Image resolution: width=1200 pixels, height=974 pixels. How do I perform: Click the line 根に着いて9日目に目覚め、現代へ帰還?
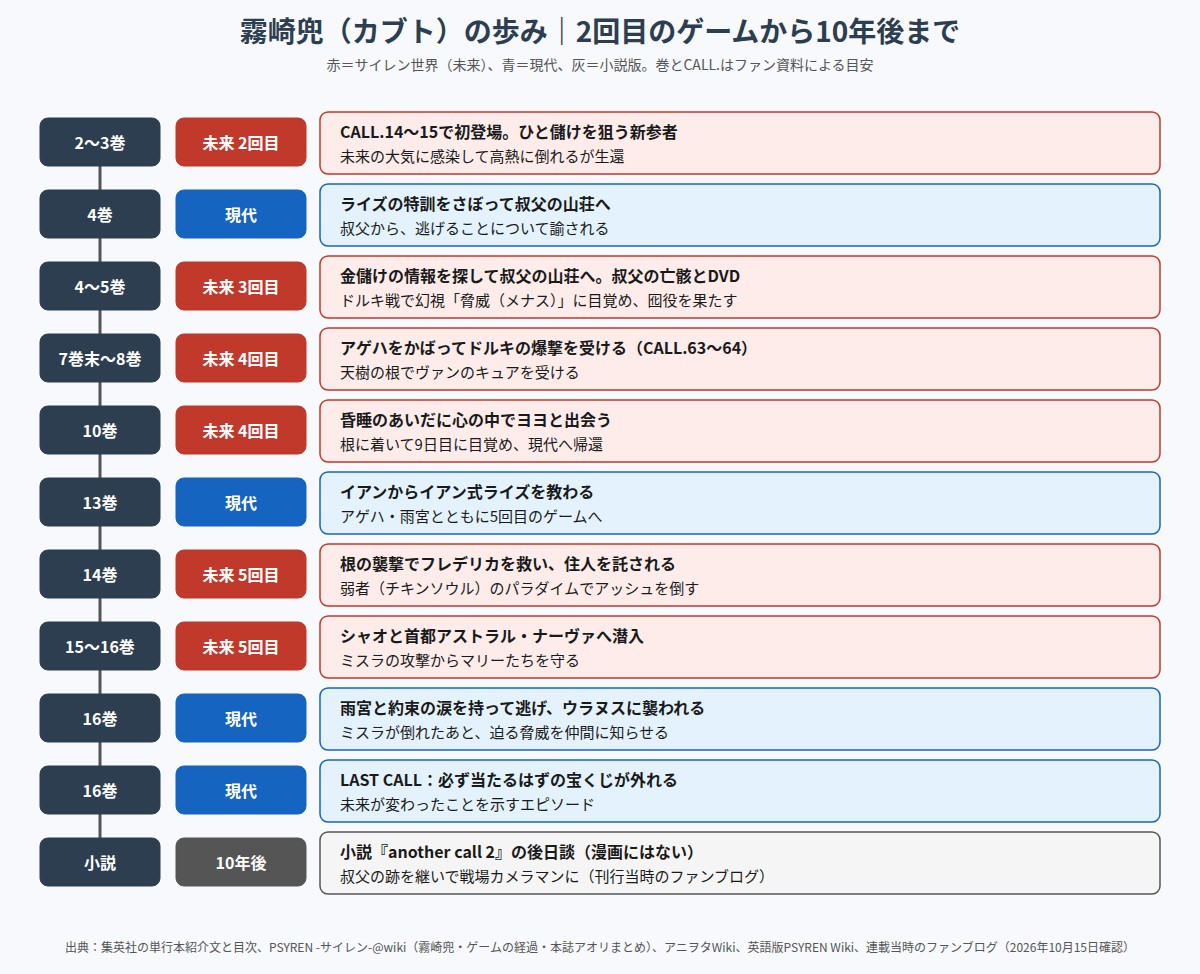pos(471,444)
